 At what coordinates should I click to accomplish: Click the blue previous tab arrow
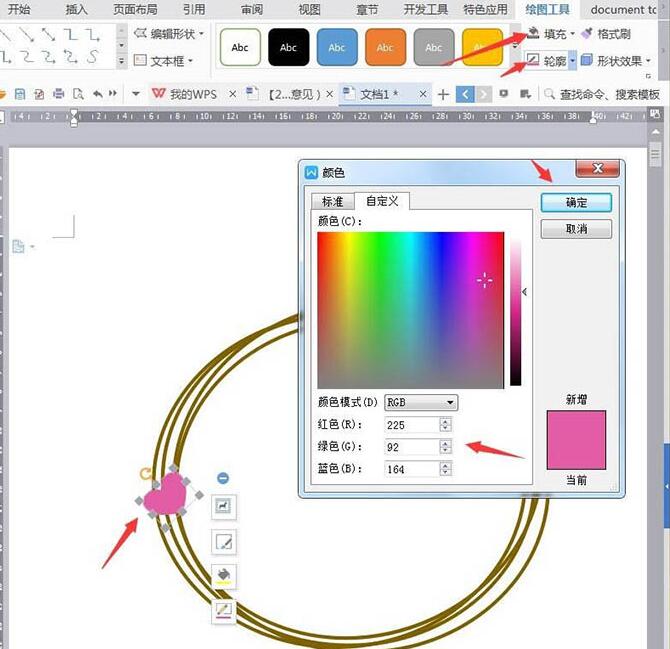click(x=465, y=94)
